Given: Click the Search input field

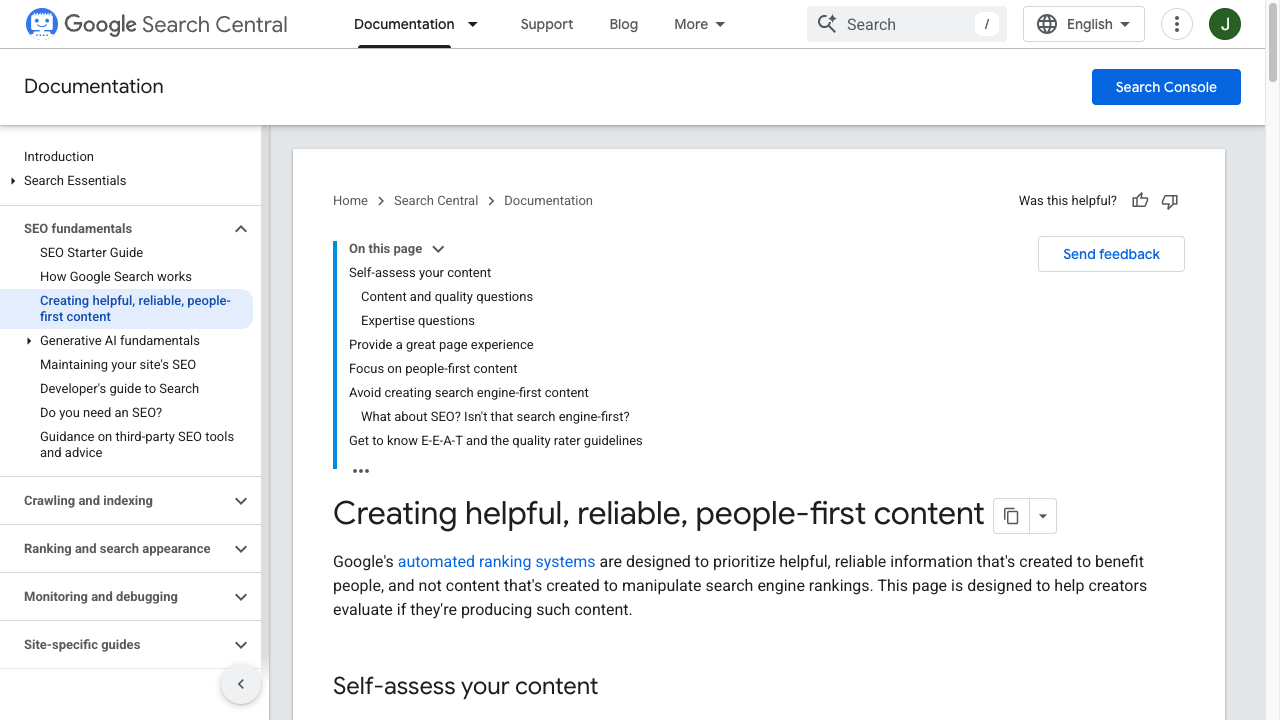Looking at the screenshot, I should click(x=907, y=24).
